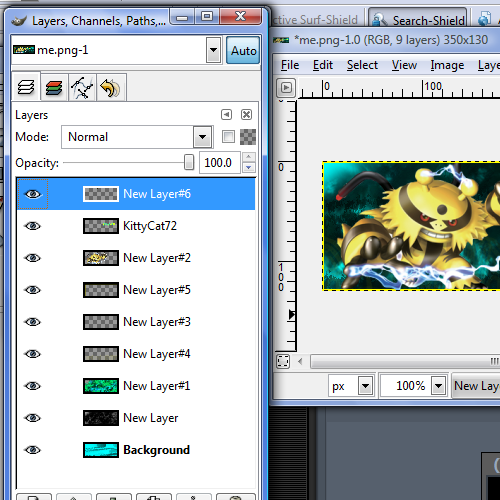Viewport: 500px width, 500px height.
Task: Click the Opacity value field
Action: point(220,163)
